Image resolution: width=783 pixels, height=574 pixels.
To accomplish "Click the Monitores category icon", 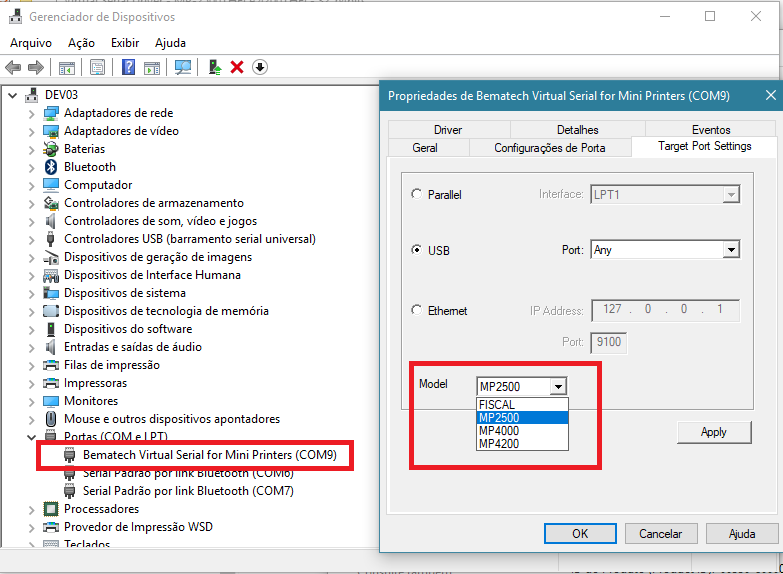I will (x=51, y=401).
